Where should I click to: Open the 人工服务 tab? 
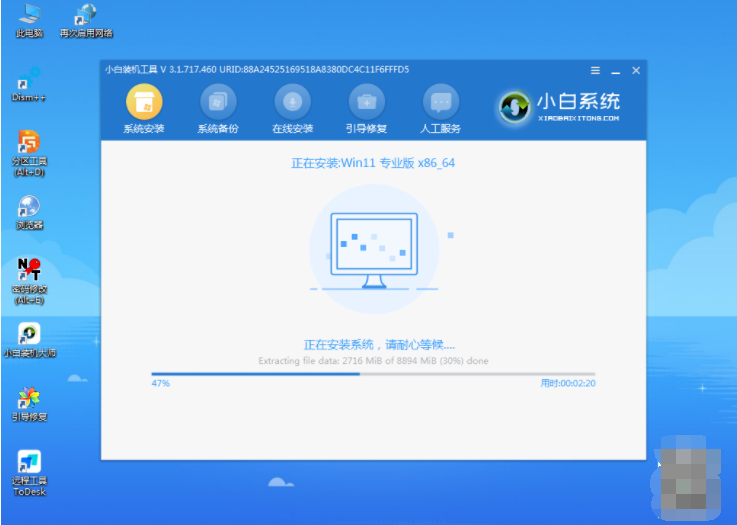tap(441, 109)
